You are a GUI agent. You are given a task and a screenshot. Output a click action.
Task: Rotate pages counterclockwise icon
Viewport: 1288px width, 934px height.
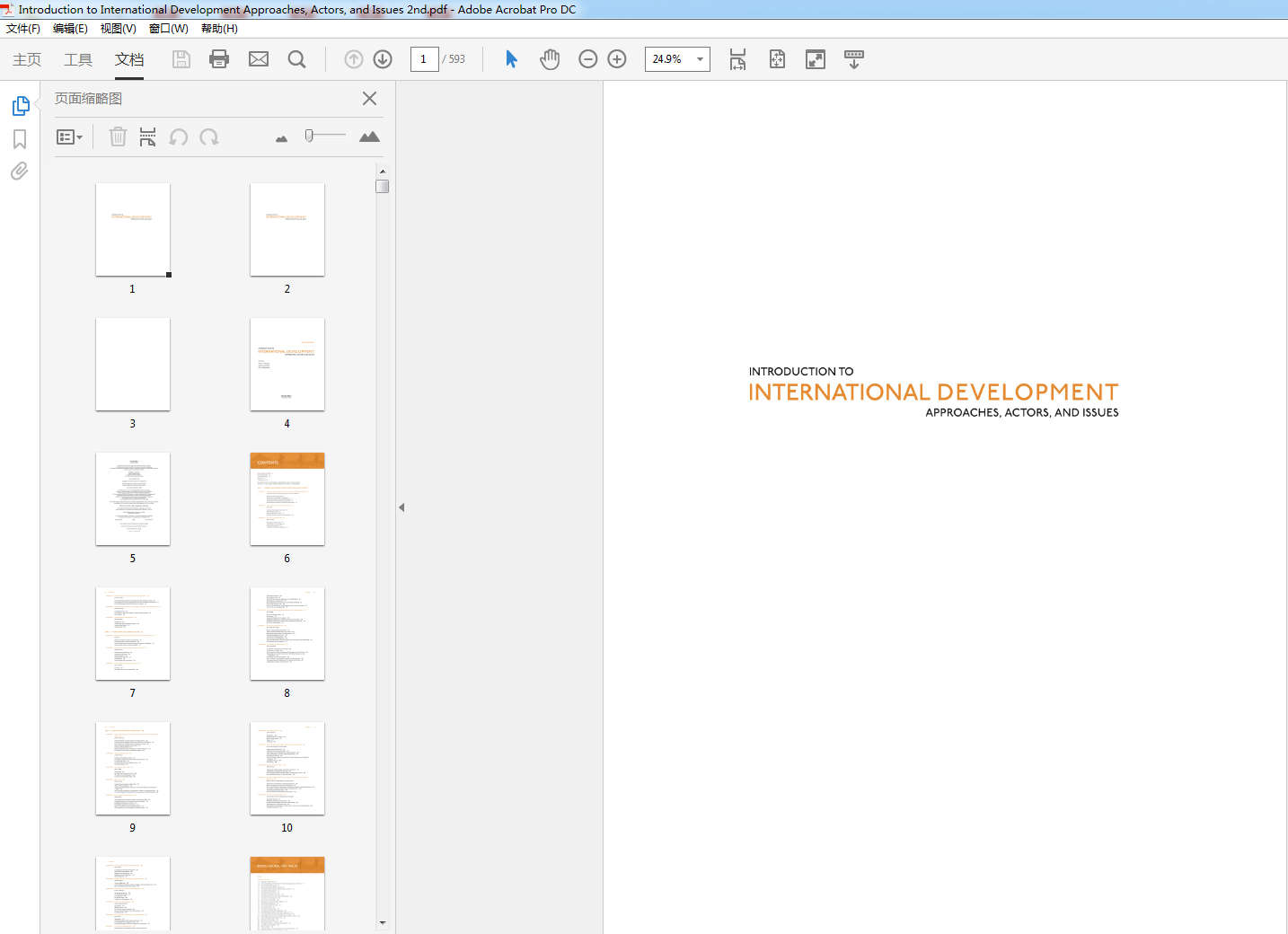(179, 137)
